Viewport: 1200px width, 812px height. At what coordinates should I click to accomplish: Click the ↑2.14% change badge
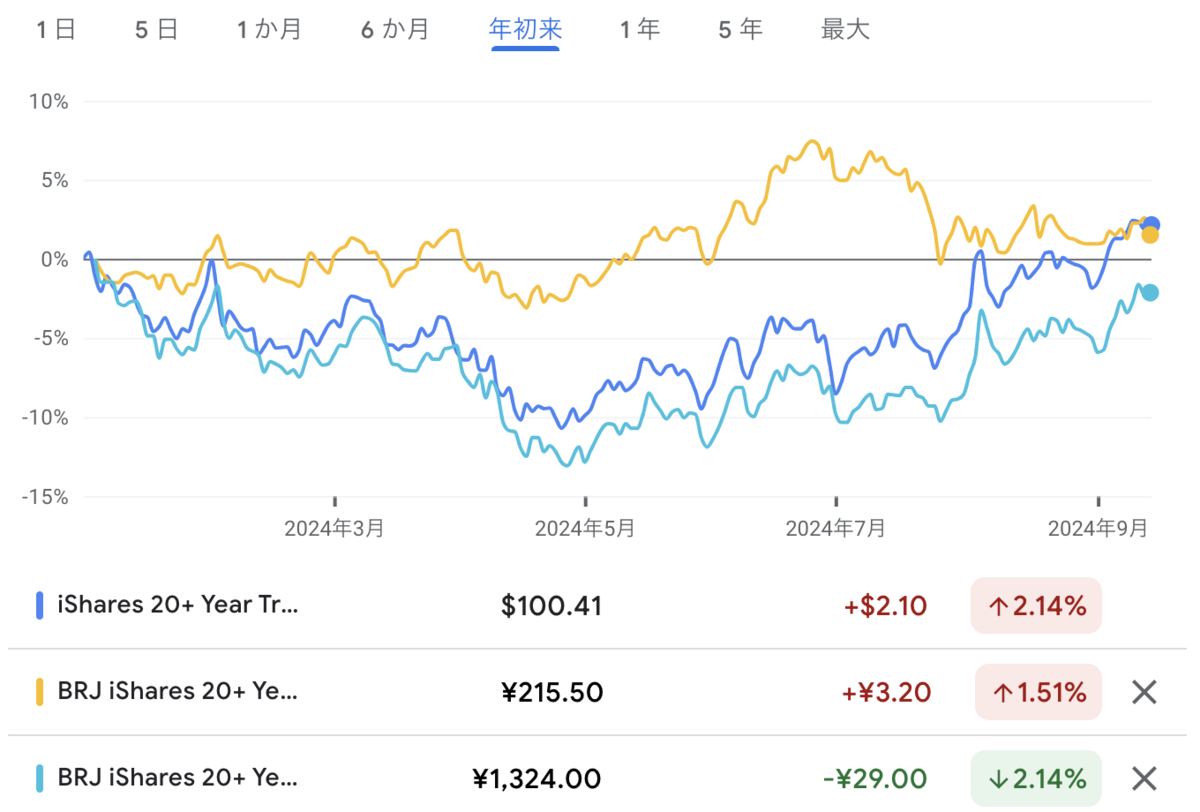pos(1036,605)
